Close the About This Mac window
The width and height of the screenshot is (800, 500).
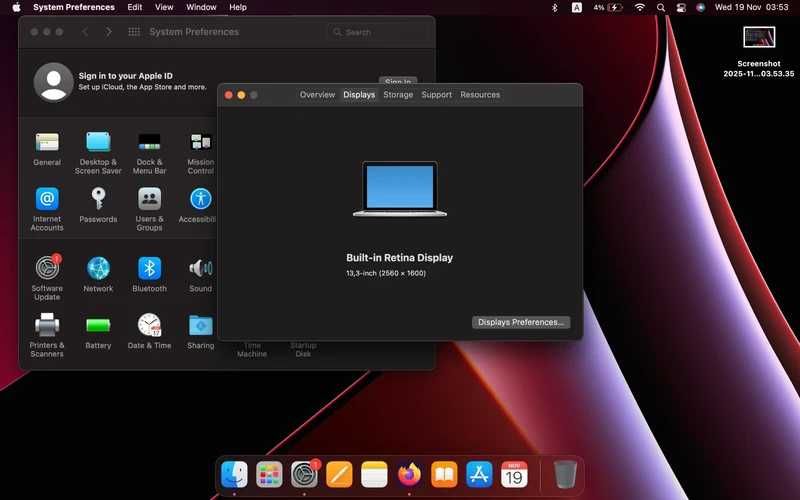coord(229,95)
